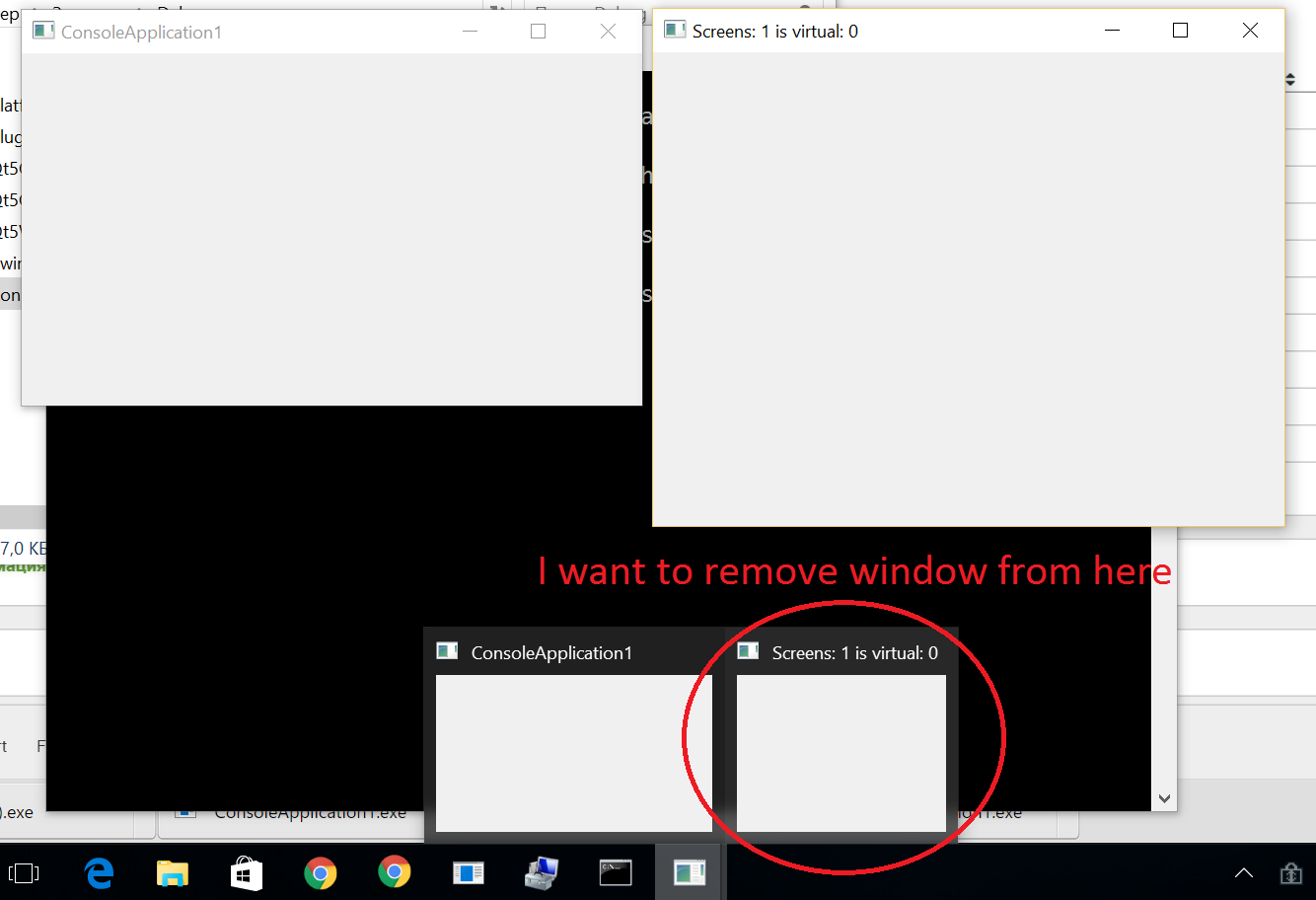
Task: Minimize the 'Screens: 1 is virtual: 0' window
Action: point(1112,31)
